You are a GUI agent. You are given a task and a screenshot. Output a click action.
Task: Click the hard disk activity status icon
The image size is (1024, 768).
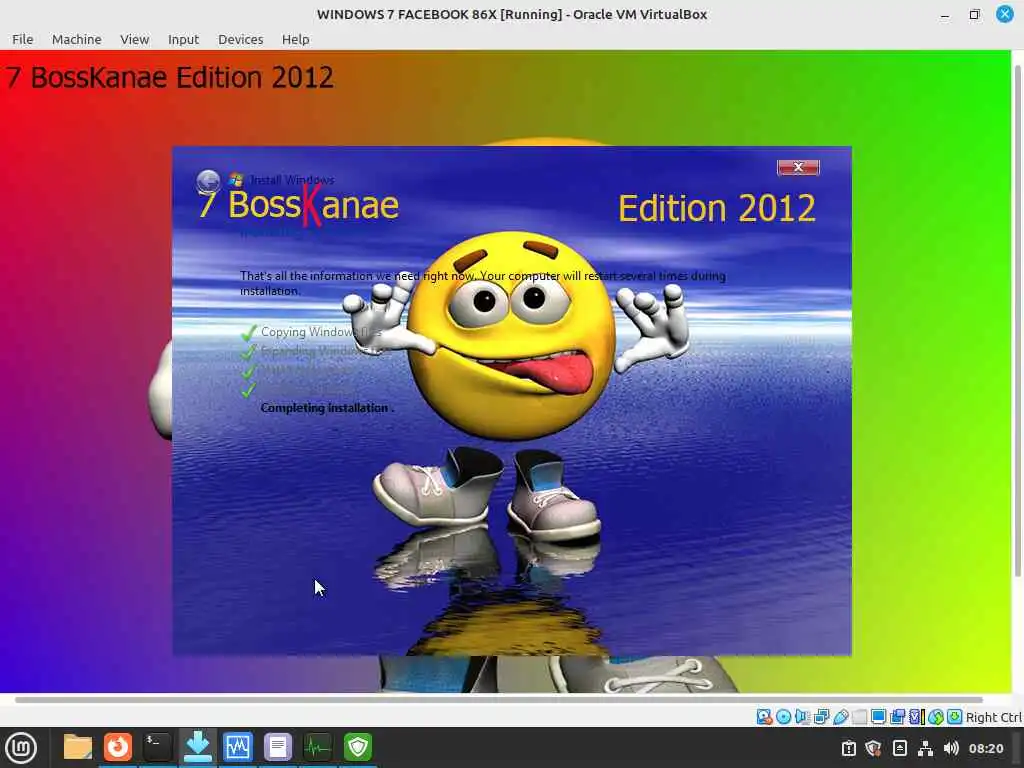tap(764, 717)
